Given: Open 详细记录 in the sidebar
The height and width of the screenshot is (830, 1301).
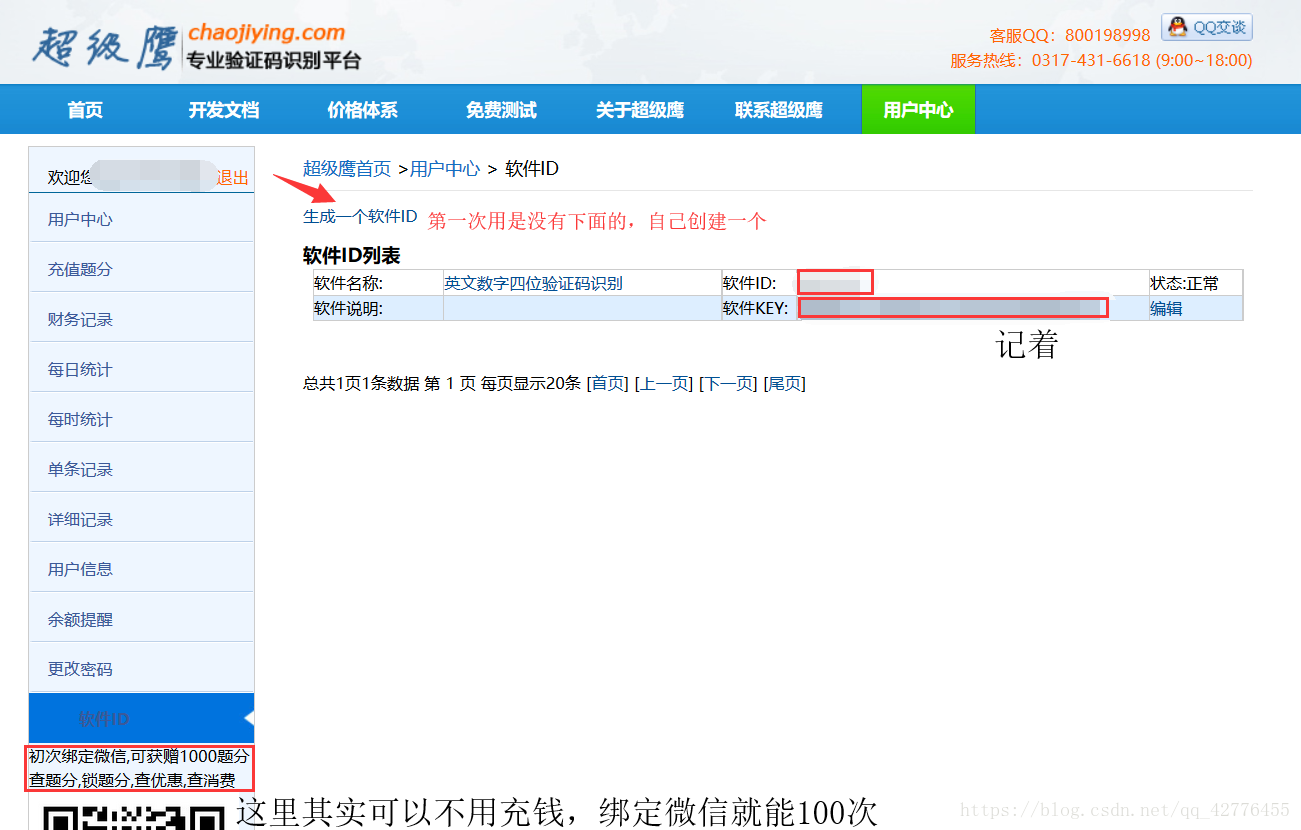Looking at the screenshot, I should coord(141,519).
